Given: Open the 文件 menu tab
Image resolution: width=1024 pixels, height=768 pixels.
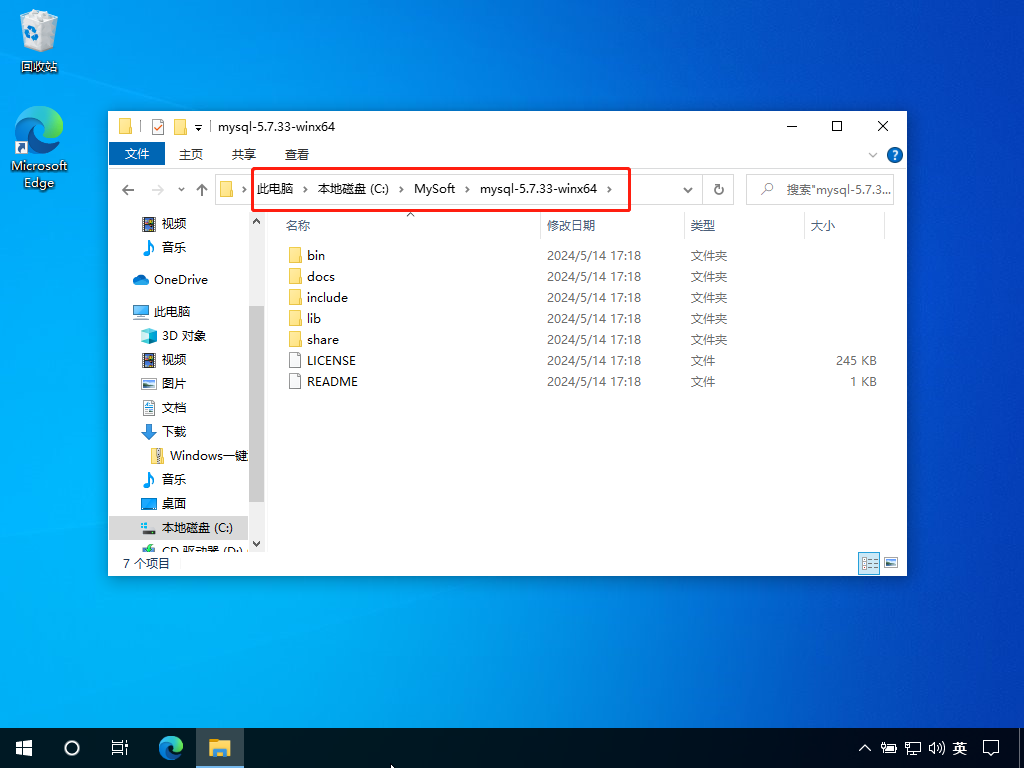Looking at the screenshot, I should coord(137,154).
